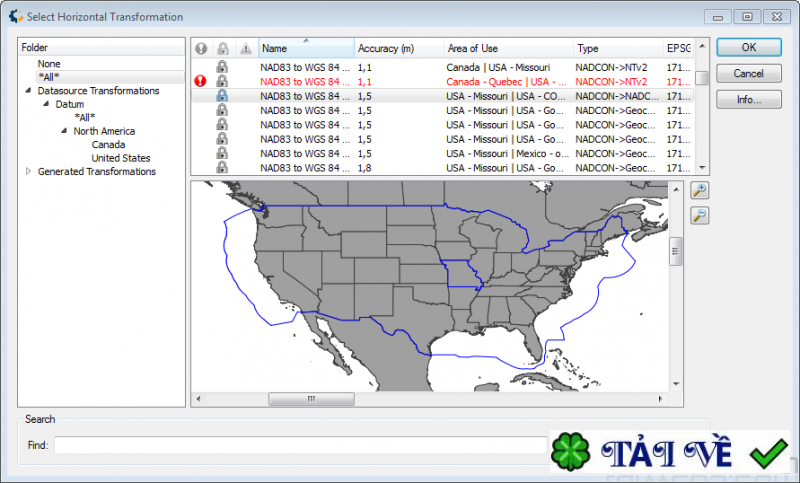Collapse the North America tree node

64,131
